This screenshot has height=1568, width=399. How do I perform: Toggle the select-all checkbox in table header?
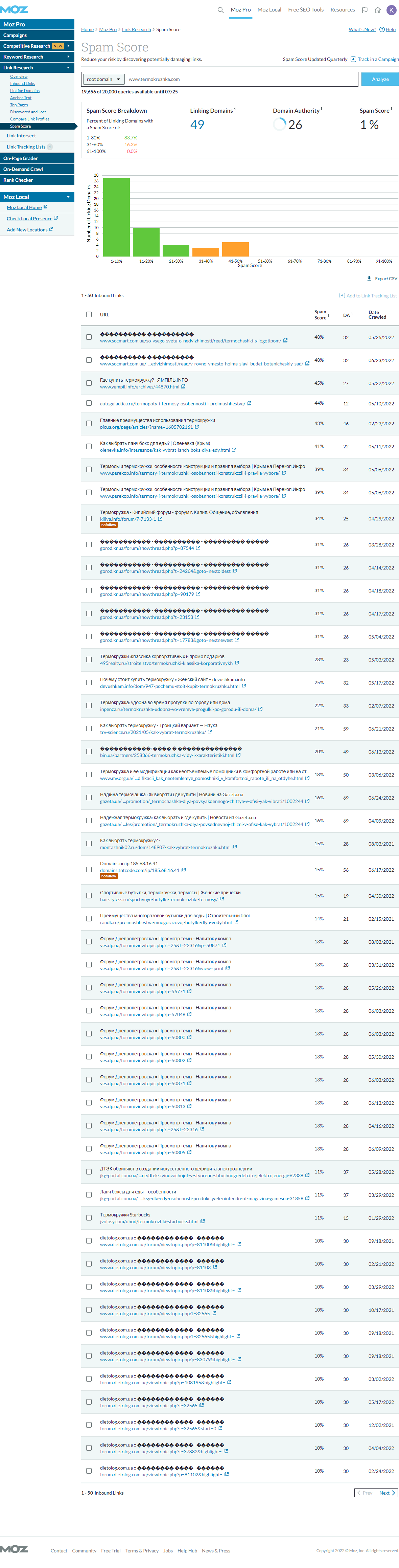[89, 315]
